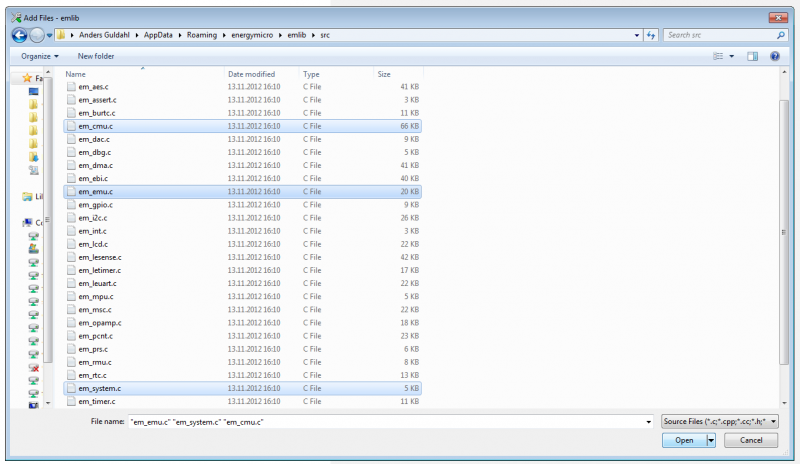Click the search magnifier icon

coord(780,35)
